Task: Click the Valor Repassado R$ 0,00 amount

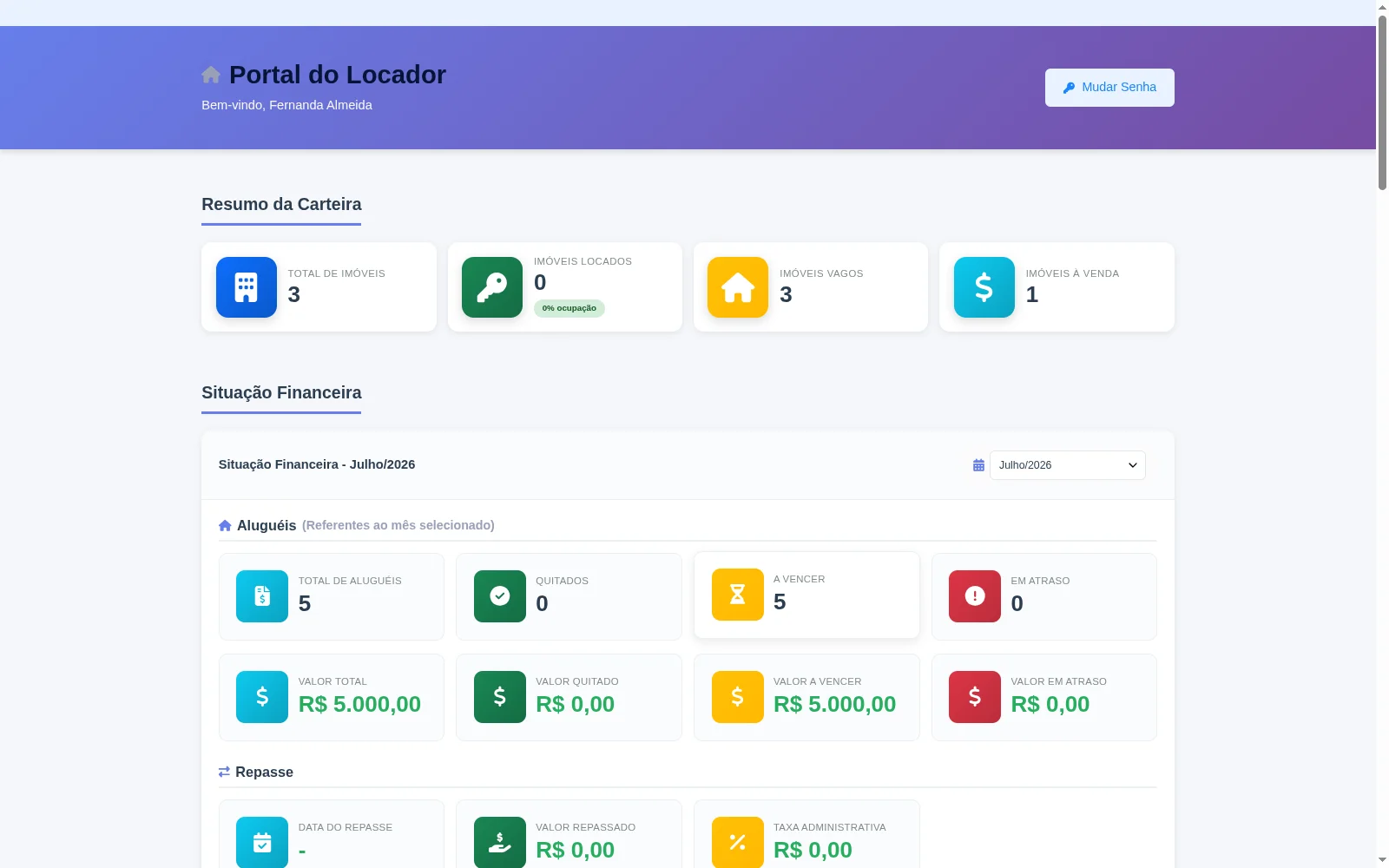Action: 576,851
